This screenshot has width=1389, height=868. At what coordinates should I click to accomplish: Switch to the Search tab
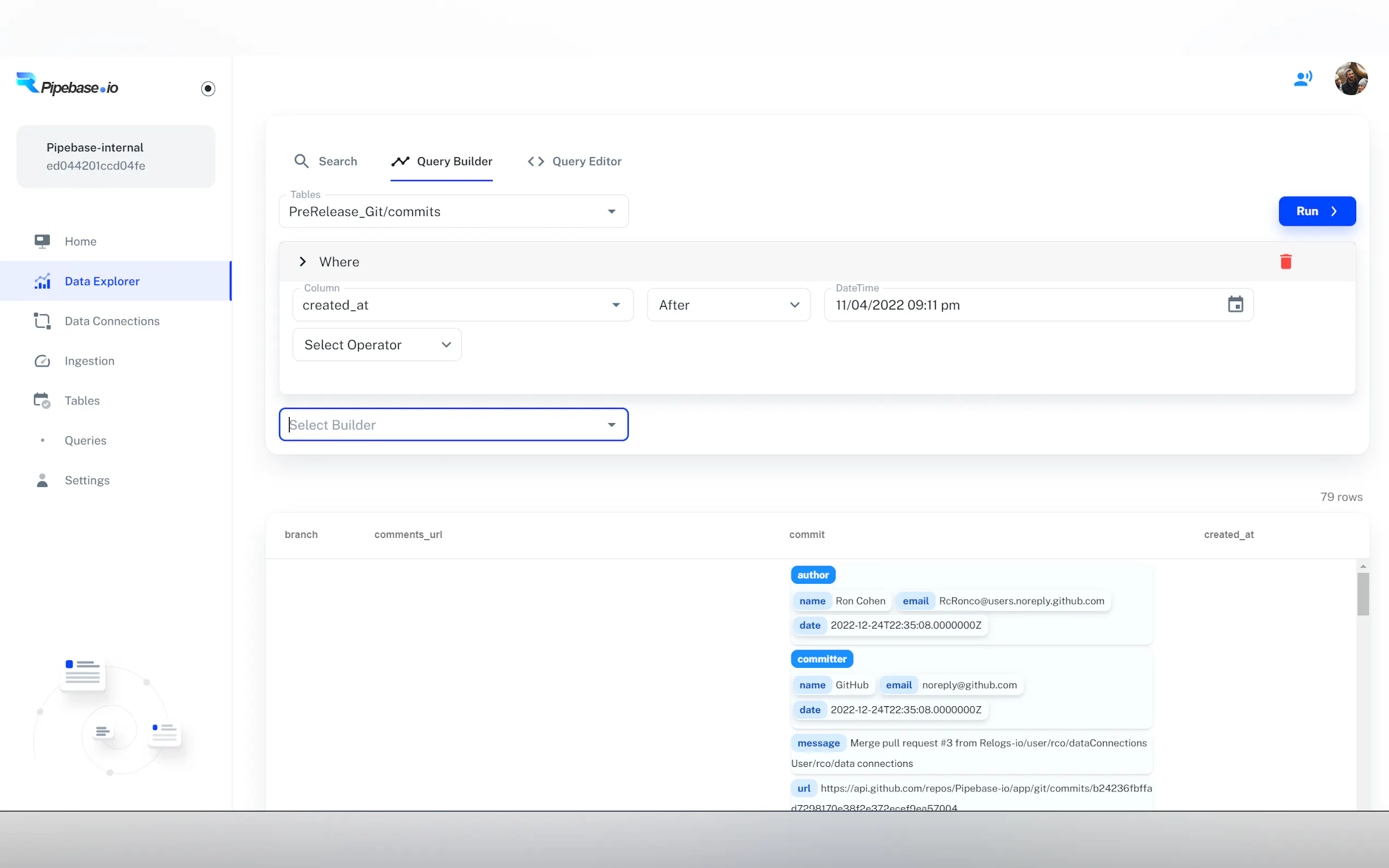(x=325, y=161)
